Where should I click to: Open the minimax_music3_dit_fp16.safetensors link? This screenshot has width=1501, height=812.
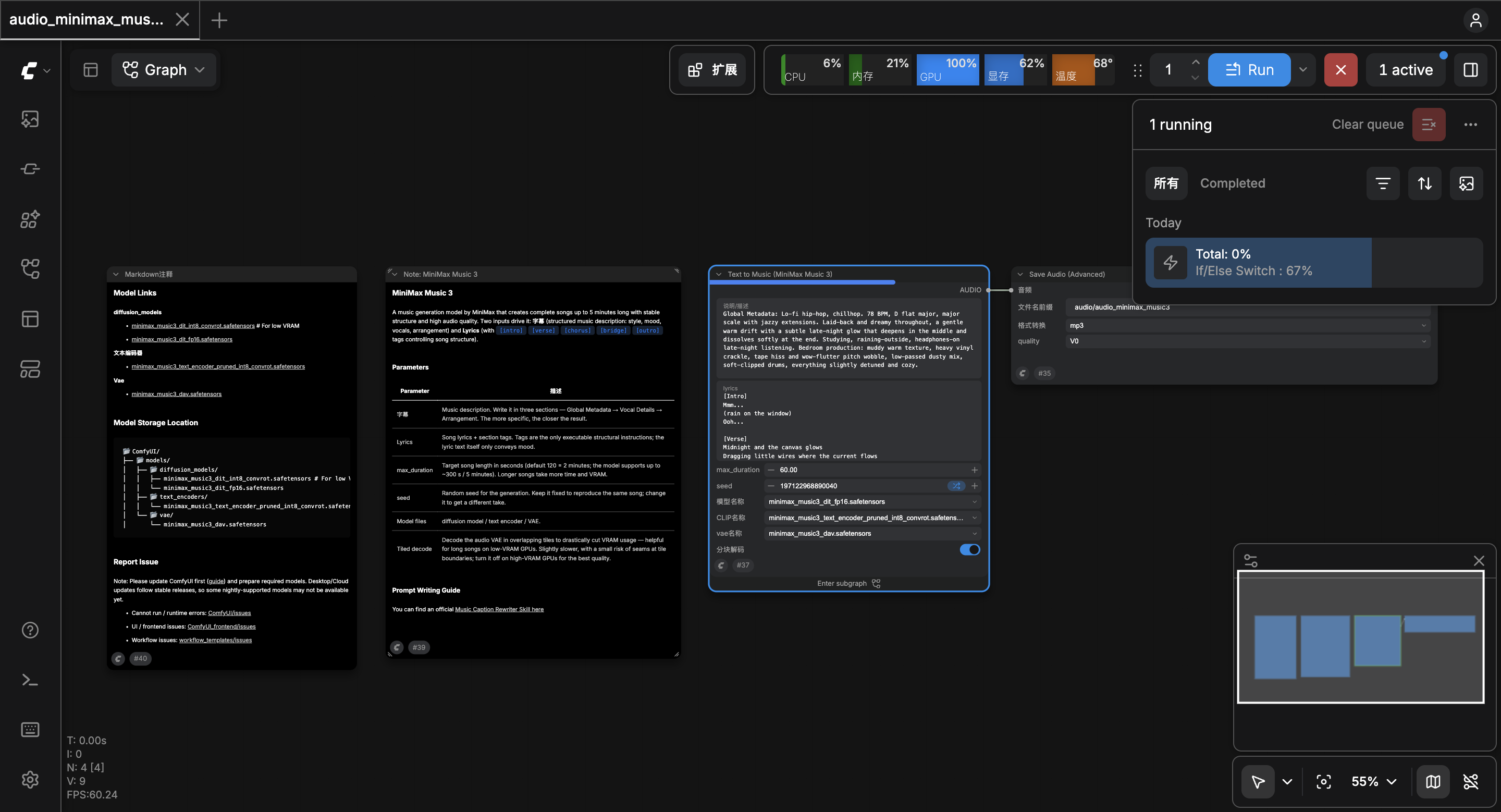[x=181, y=340]
